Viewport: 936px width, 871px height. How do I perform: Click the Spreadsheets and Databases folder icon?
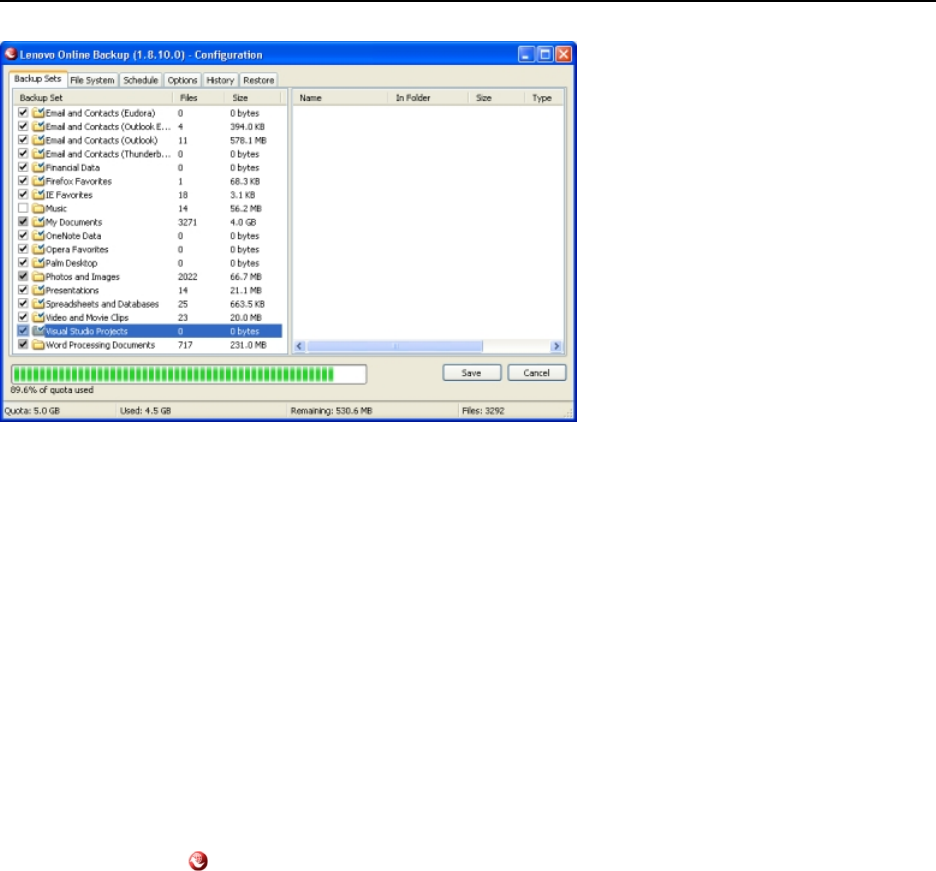pos(39,304)
